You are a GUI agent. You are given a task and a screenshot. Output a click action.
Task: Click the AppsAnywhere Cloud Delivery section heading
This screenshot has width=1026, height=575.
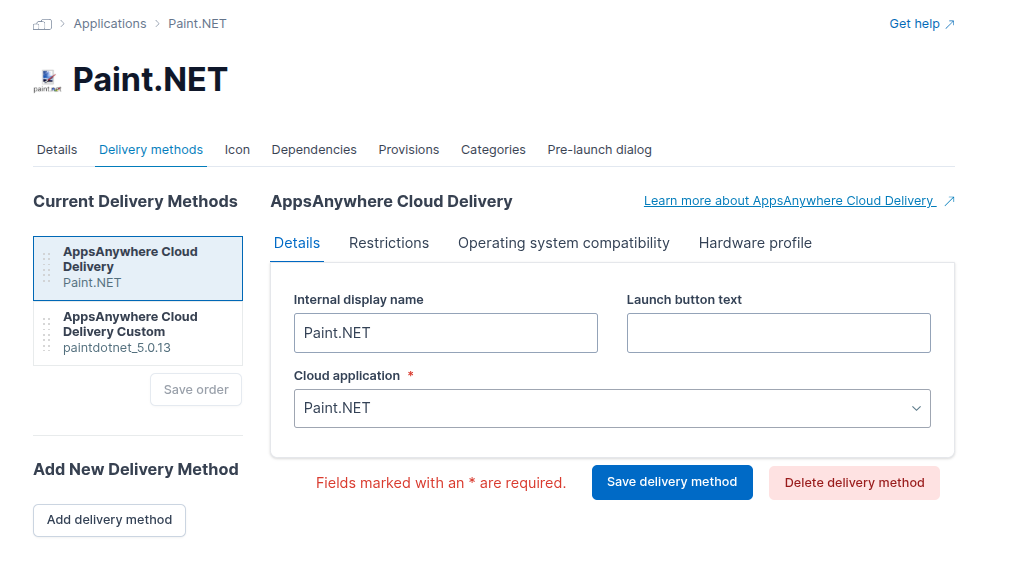coord(391,201)
